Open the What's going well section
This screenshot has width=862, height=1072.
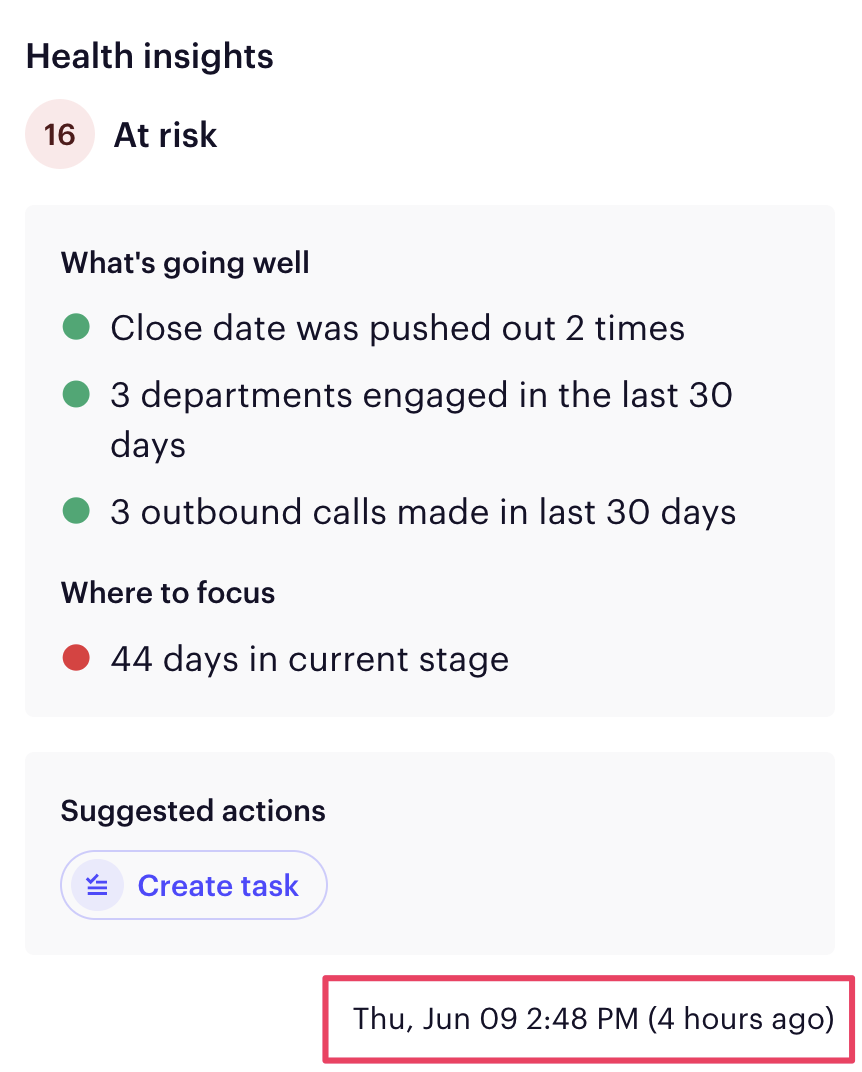click(x=184, y=262)
